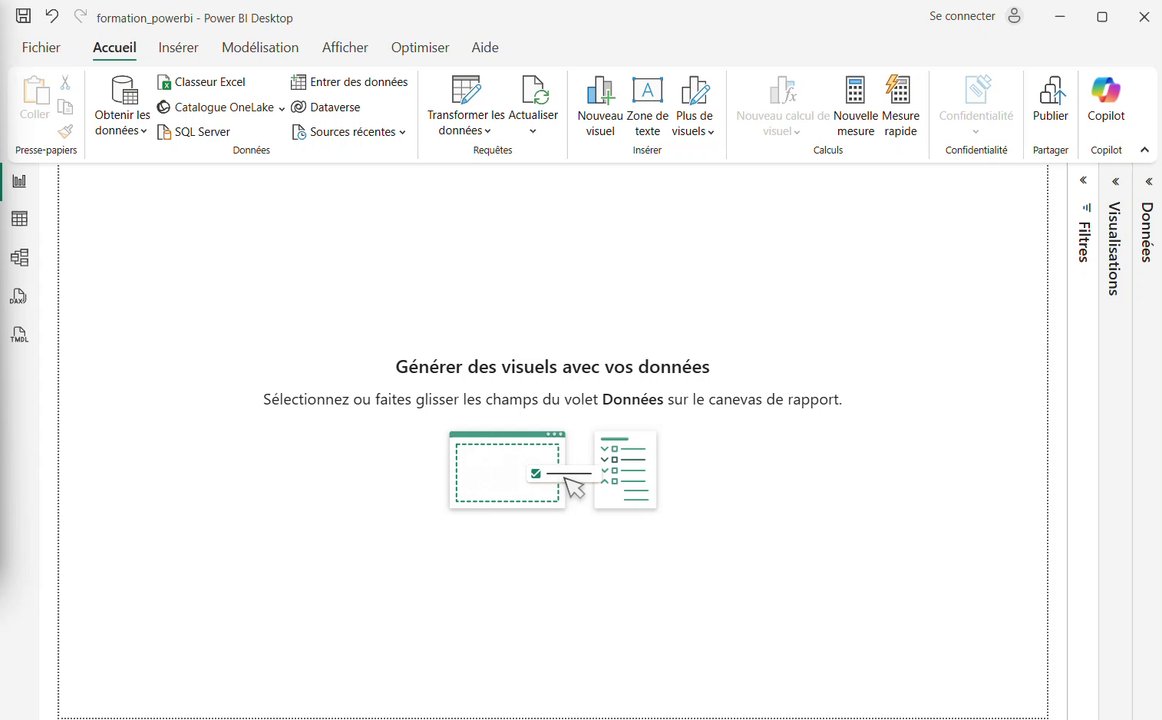This screenshot has height=720, width=1162.
Task: Click the Actualiser refresh icon
Action: coord(534,90)
